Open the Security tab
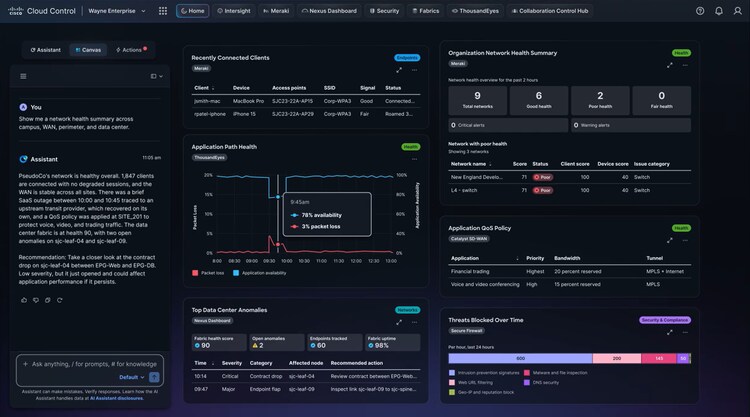The height and width of the screenshot is (417, 750). pyautogui.click(x=384, y=11)
